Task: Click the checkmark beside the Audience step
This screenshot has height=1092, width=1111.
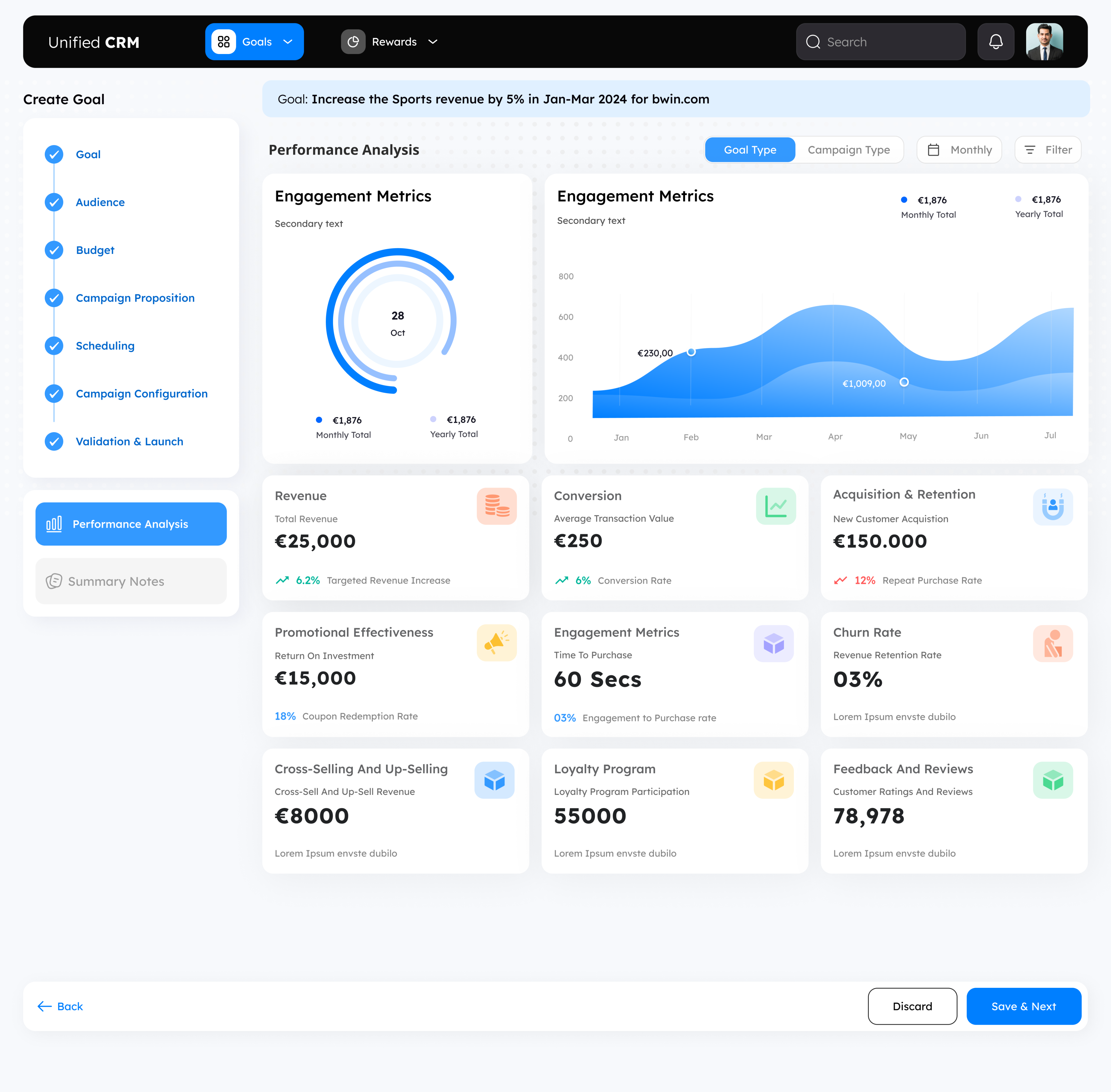Action: [x=54, y=202]
